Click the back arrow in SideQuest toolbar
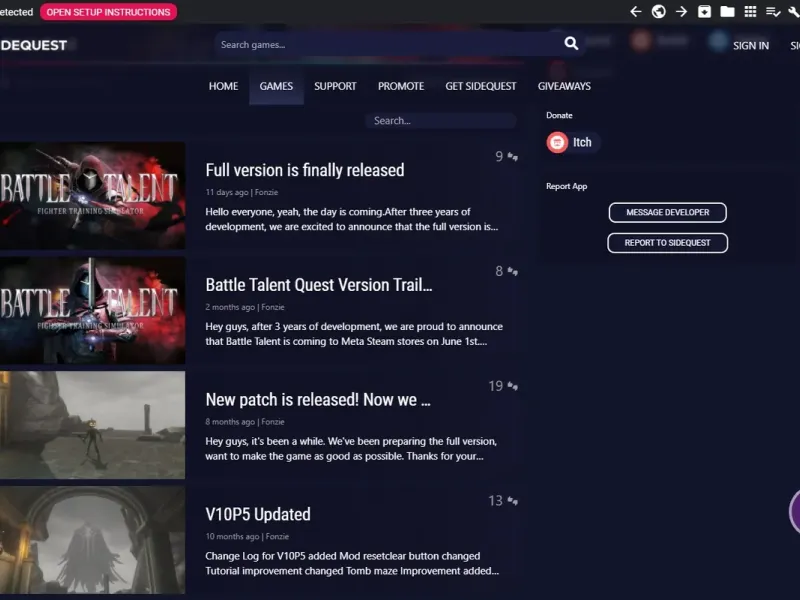 pos(635,11)
